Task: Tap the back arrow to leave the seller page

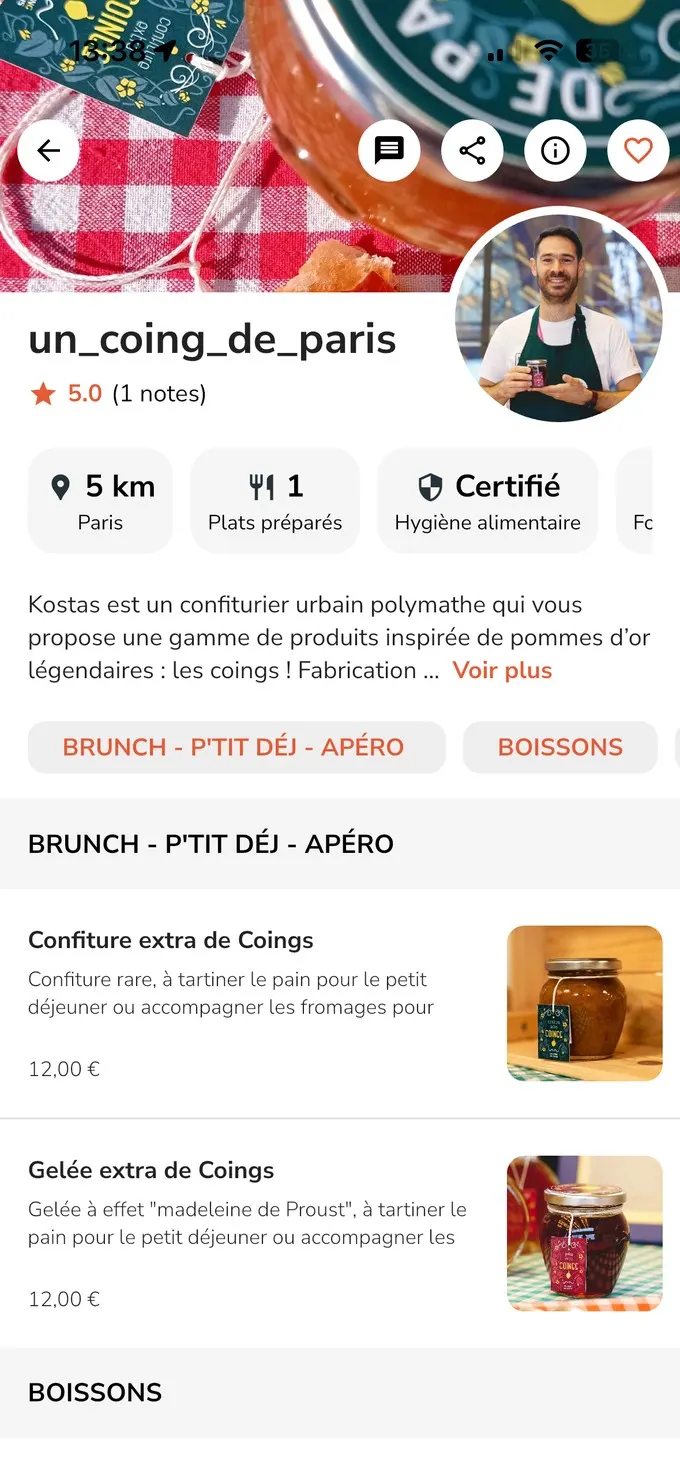Action: (x=47, y=150)
